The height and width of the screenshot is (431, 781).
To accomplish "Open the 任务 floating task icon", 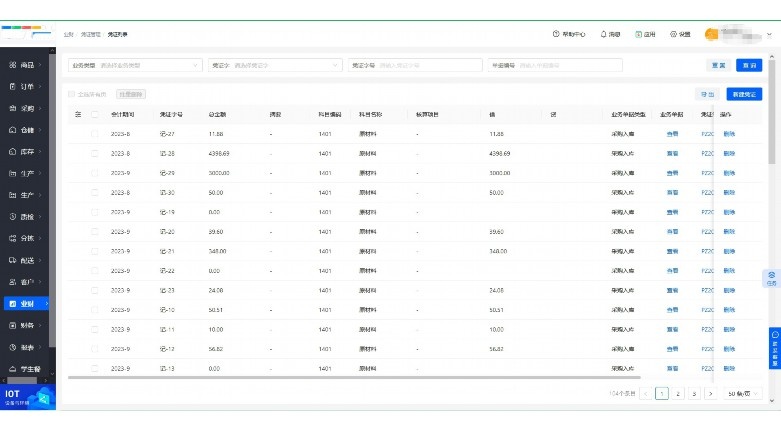I will 772,279.
